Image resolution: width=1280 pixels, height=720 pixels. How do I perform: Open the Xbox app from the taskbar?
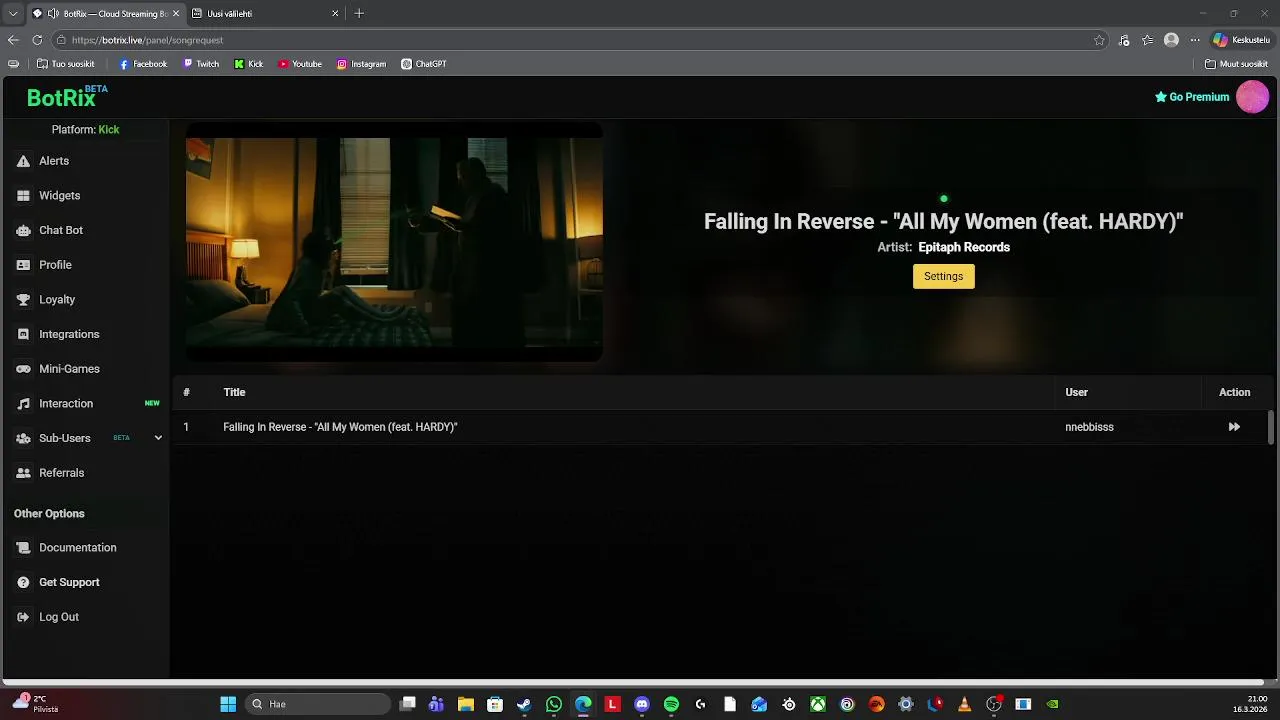coord(818,704)
